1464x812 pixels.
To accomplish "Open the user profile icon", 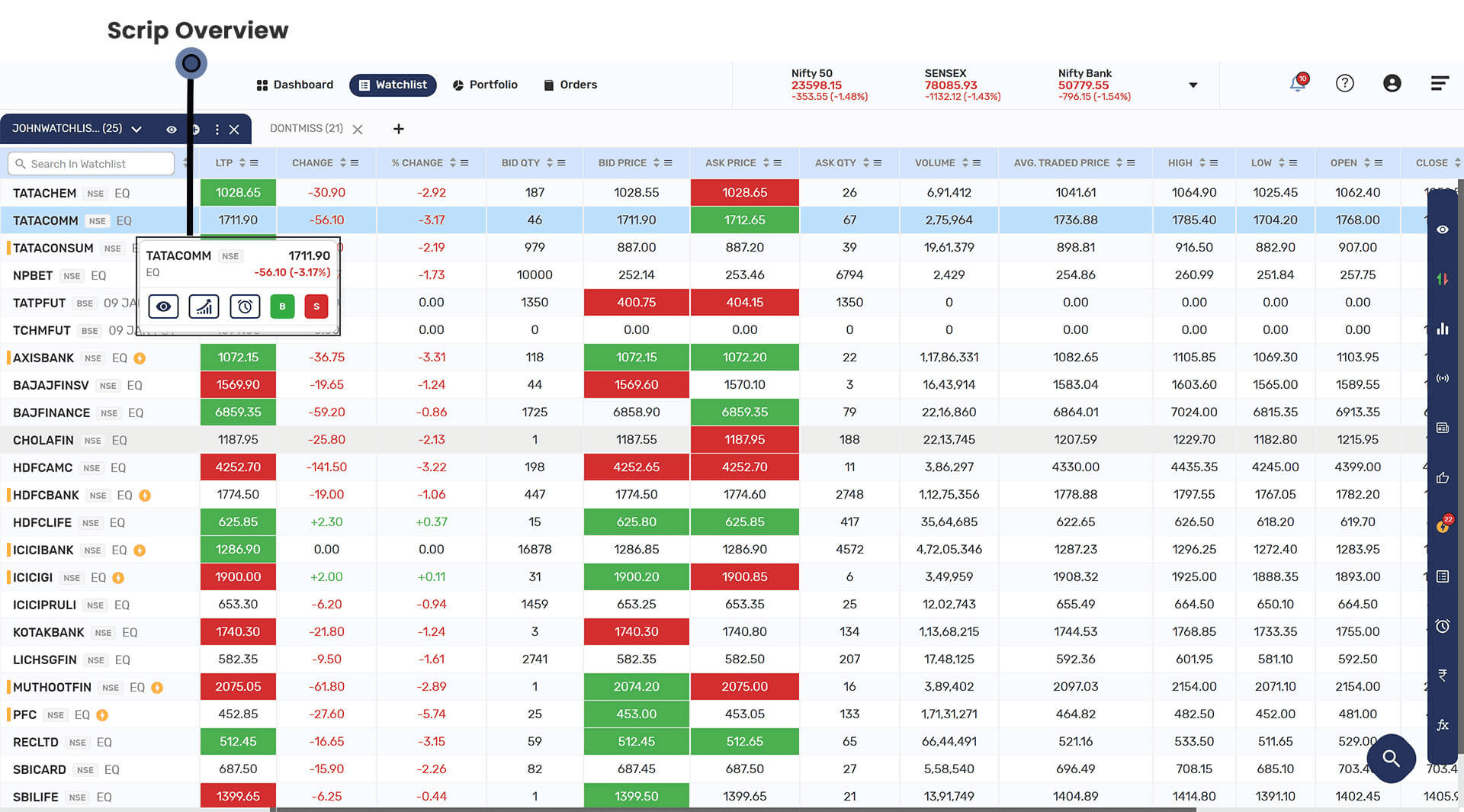I will click(1392, 83).
